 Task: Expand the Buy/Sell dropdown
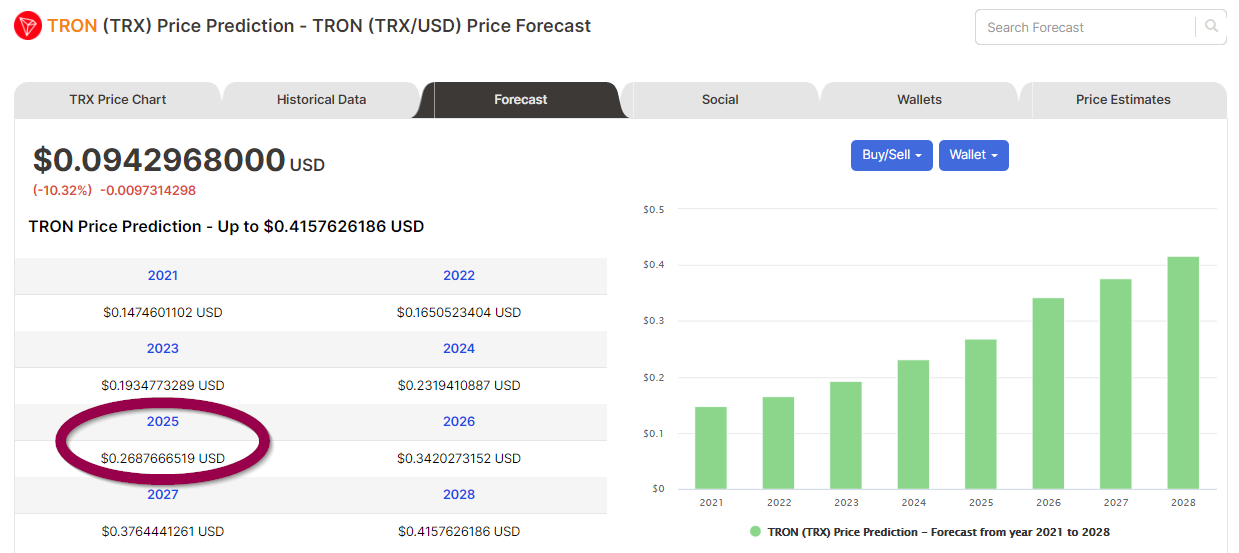892,155
